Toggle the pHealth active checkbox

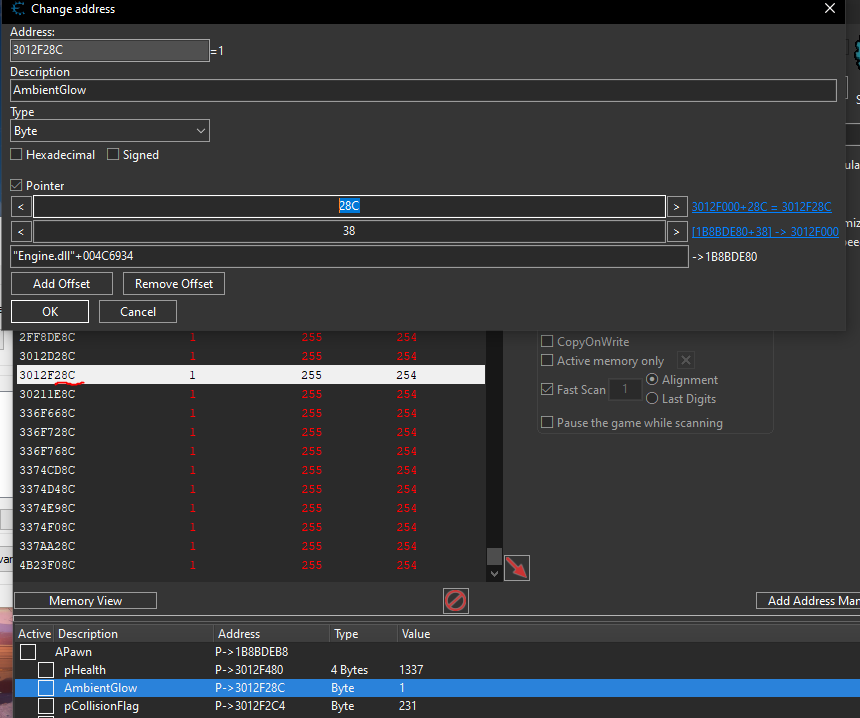click(x=46, y=670)
